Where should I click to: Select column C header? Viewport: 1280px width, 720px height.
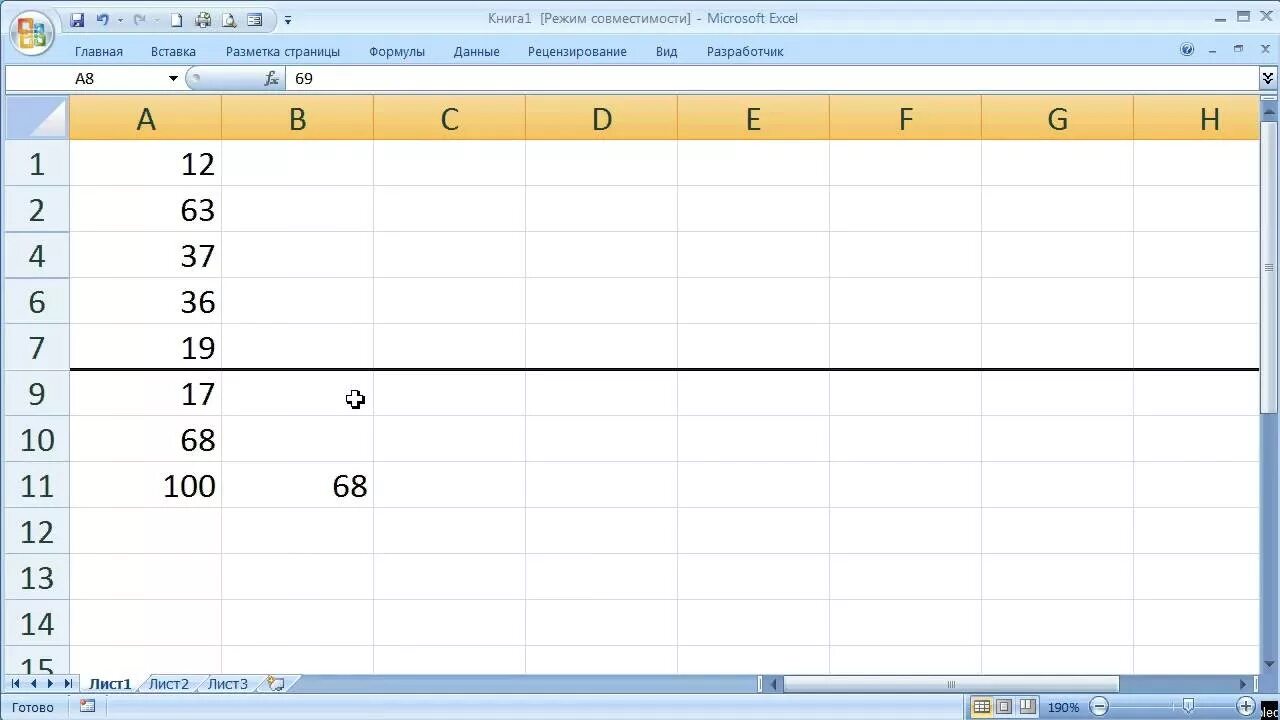click(x=450, y=119)
